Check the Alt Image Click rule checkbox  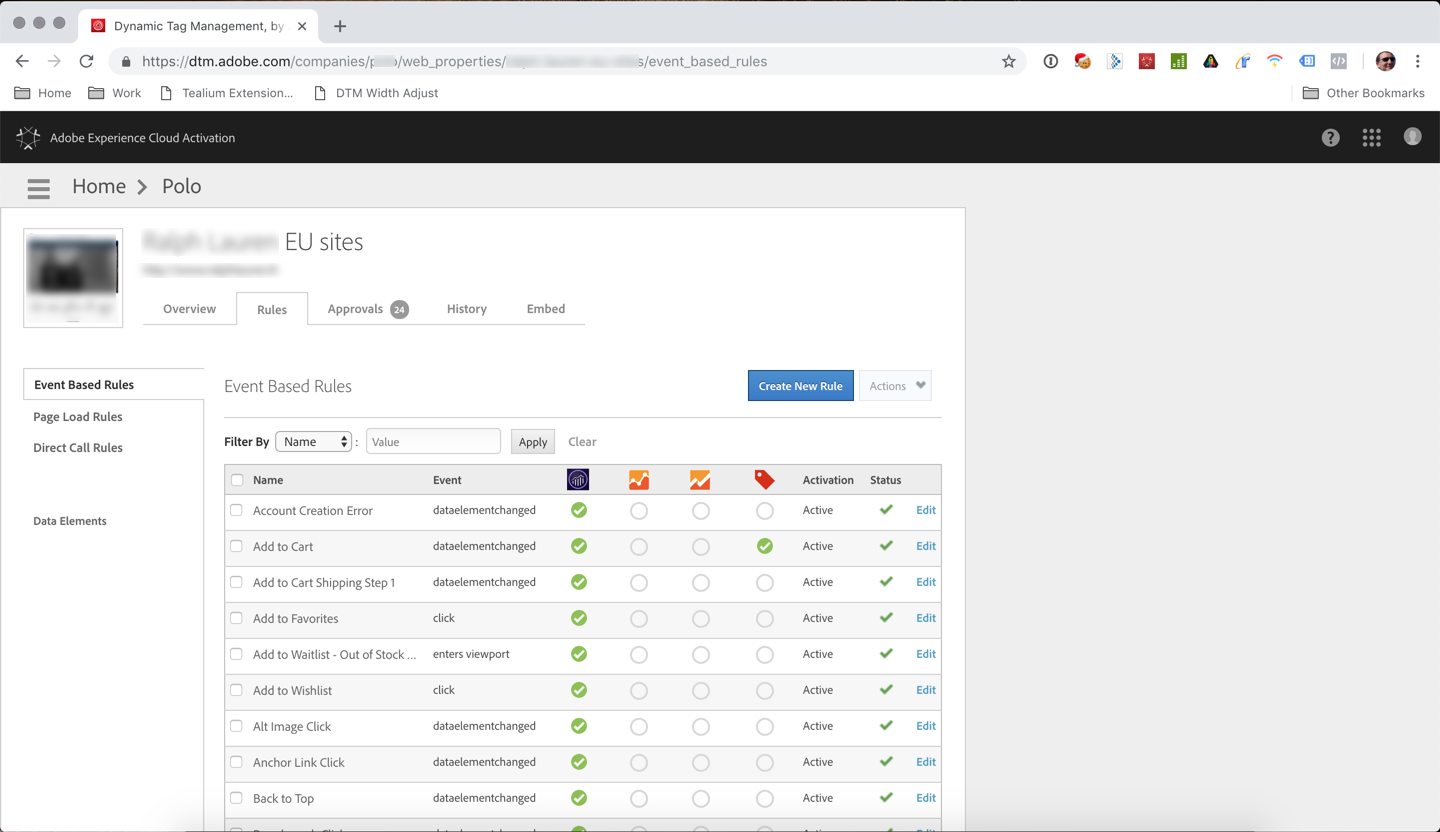pyautogui.click(x=236, y=726)
